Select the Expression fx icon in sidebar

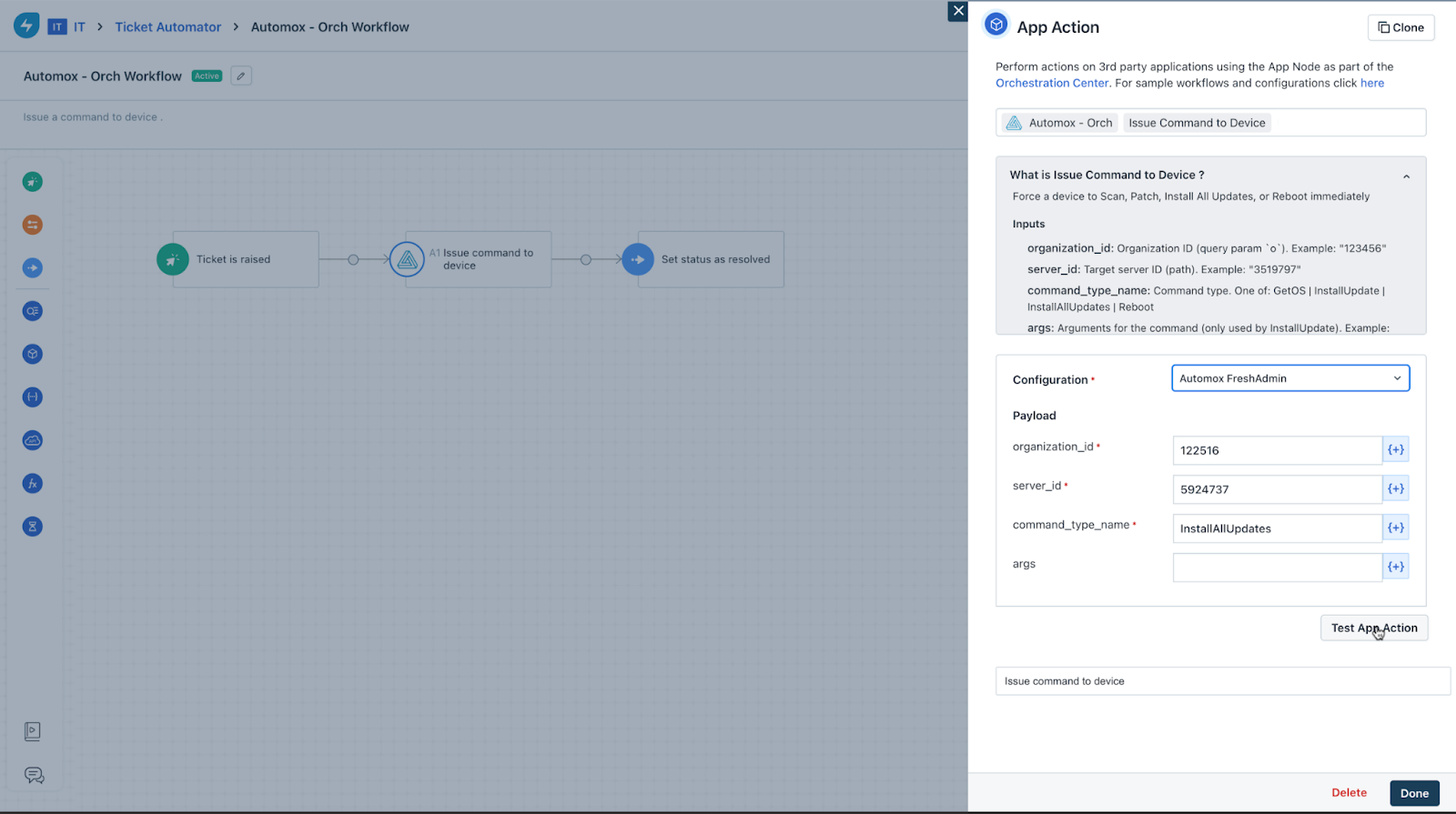[33, 484]
